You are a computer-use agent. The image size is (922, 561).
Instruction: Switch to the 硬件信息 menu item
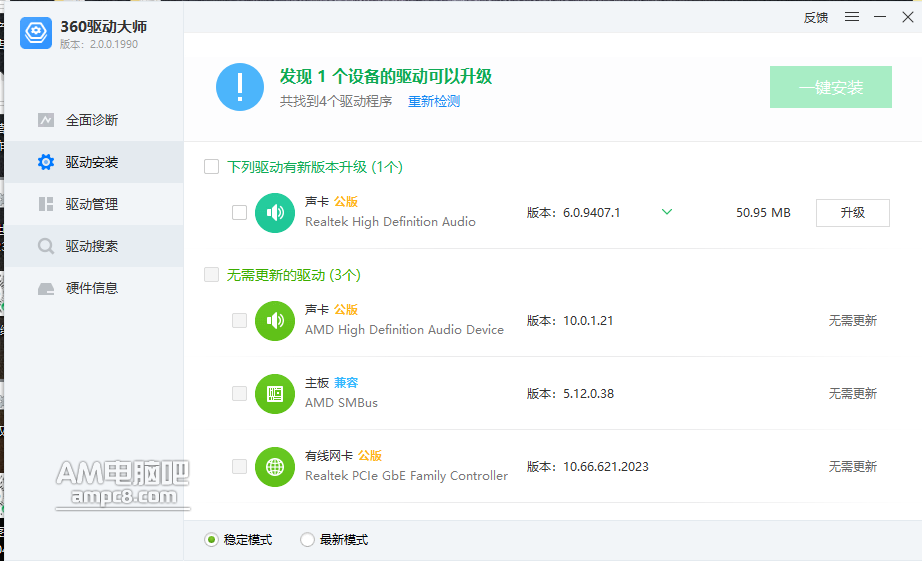tap(94, 288)
